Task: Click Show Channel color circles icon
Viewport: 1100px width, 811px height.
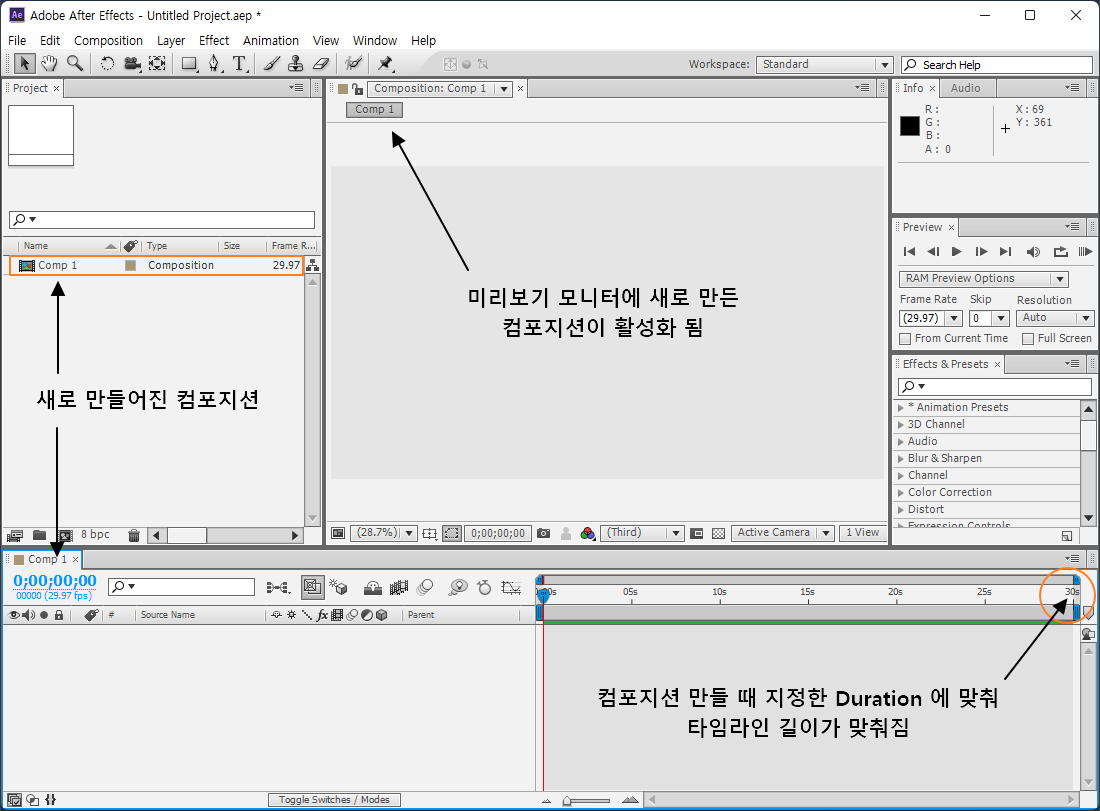Action: click(x=588, y=533)
